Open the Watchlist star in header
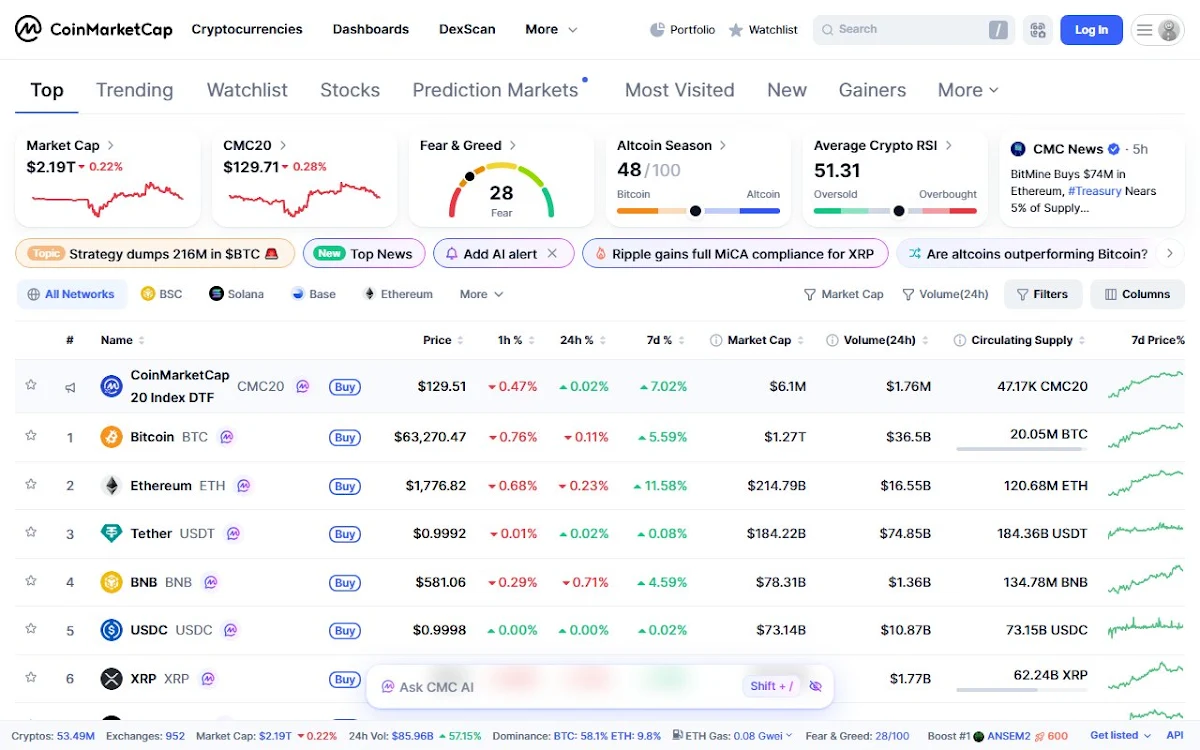The width and height of the screenshot is (1200, 750). [x=736, y=30]
